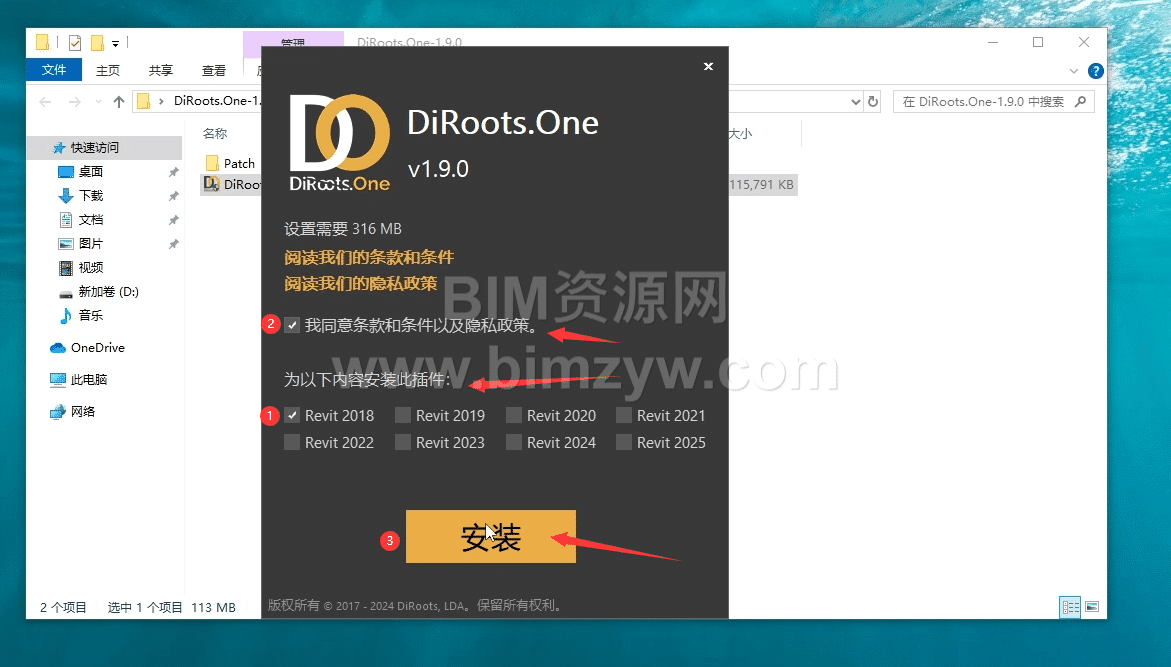
Task: Open the 阅读我们的隐私政策 link
Action: 361,284
